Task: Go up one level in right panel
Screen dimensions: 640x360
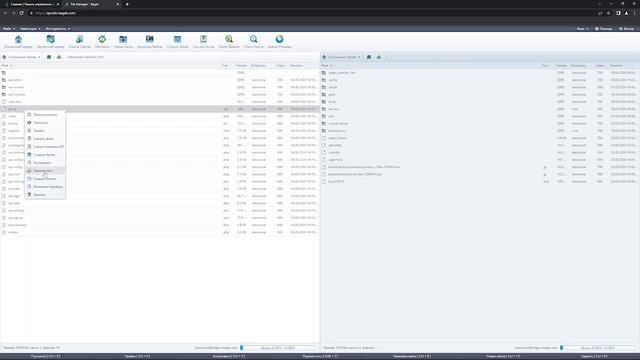Action: pyautogui.click(x=379, y=57)
